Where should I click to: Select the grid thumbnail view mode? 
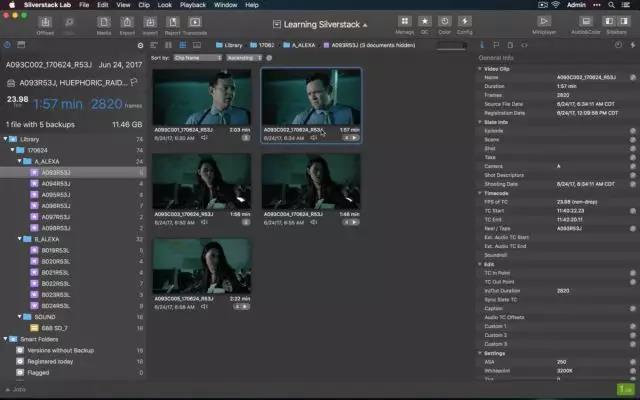(182, 45)
